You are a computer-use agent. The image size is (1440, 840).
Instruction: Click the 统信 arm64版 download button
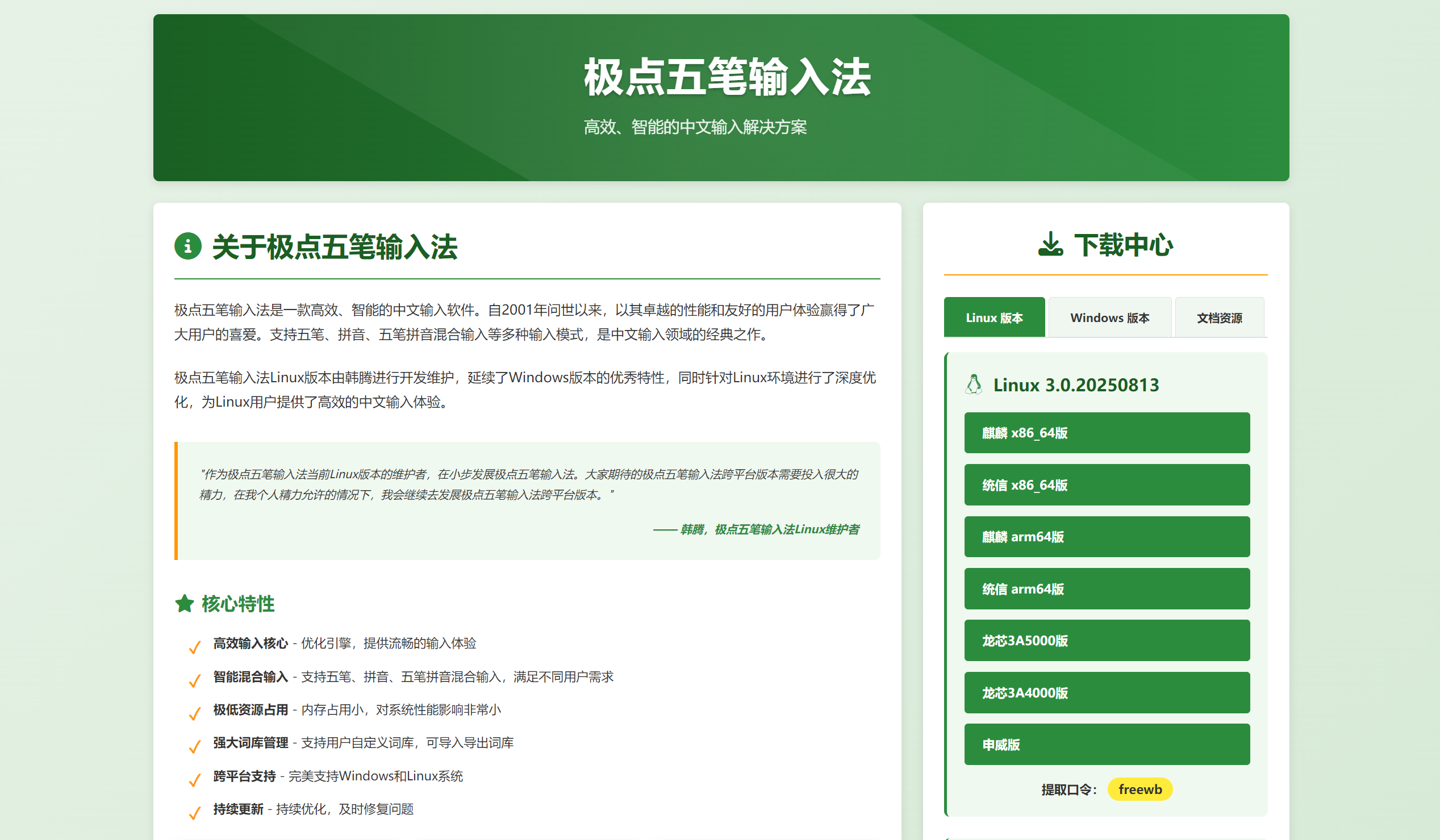click(1107, 588)
